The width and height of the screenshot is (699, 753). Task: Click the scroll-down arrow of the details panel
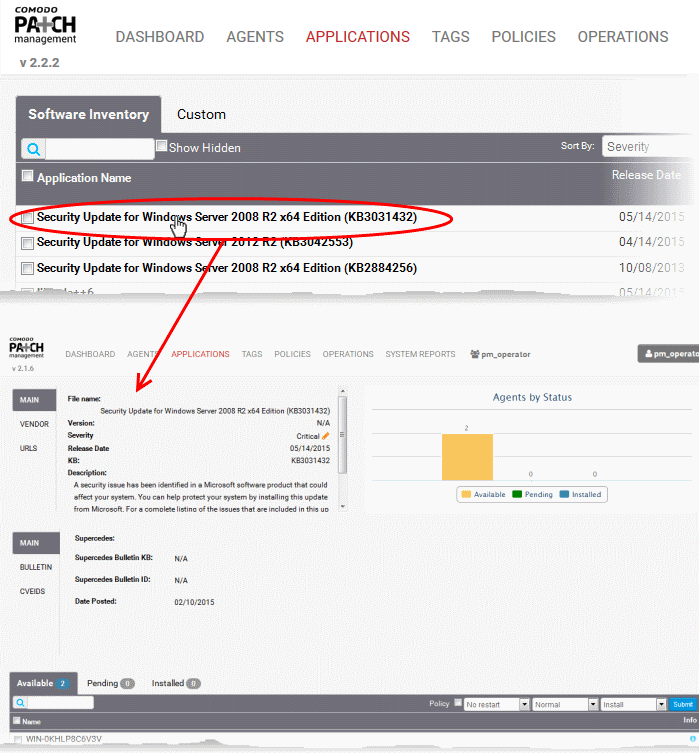pos(342,506)
